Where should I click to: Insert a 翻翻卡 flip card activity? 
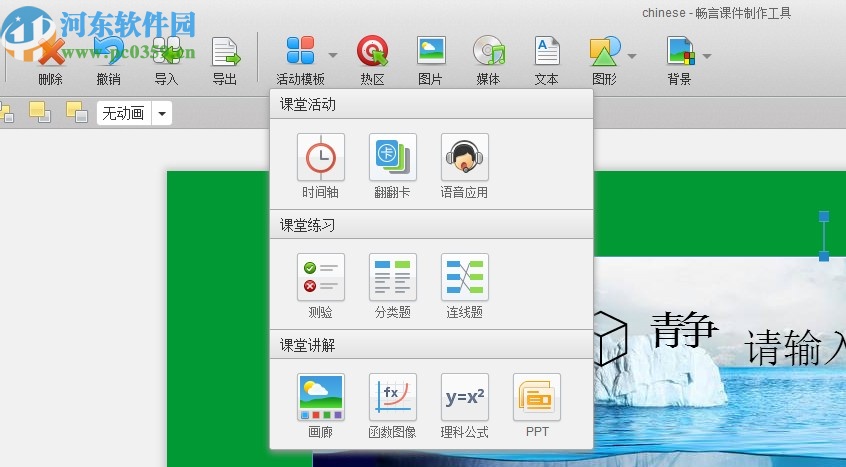pos(393,157)
